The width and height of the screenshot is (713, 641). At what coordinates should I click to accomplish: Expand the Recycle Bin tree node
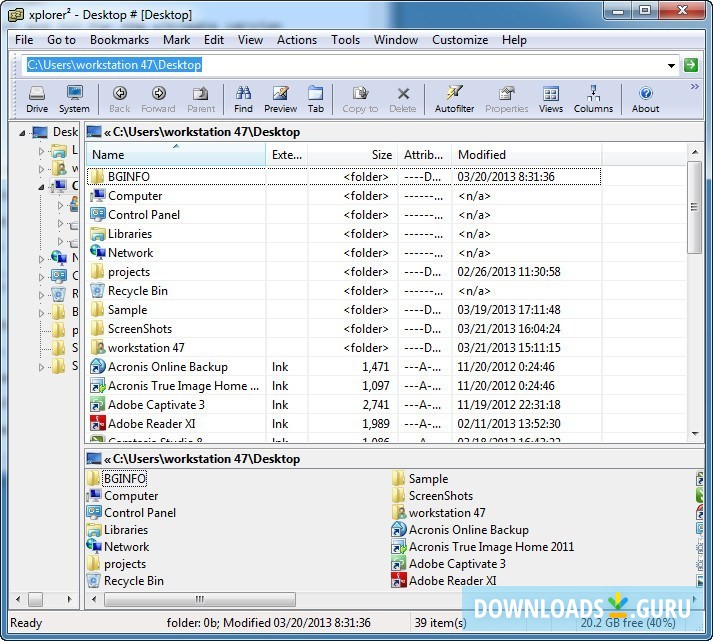point(41,295)
